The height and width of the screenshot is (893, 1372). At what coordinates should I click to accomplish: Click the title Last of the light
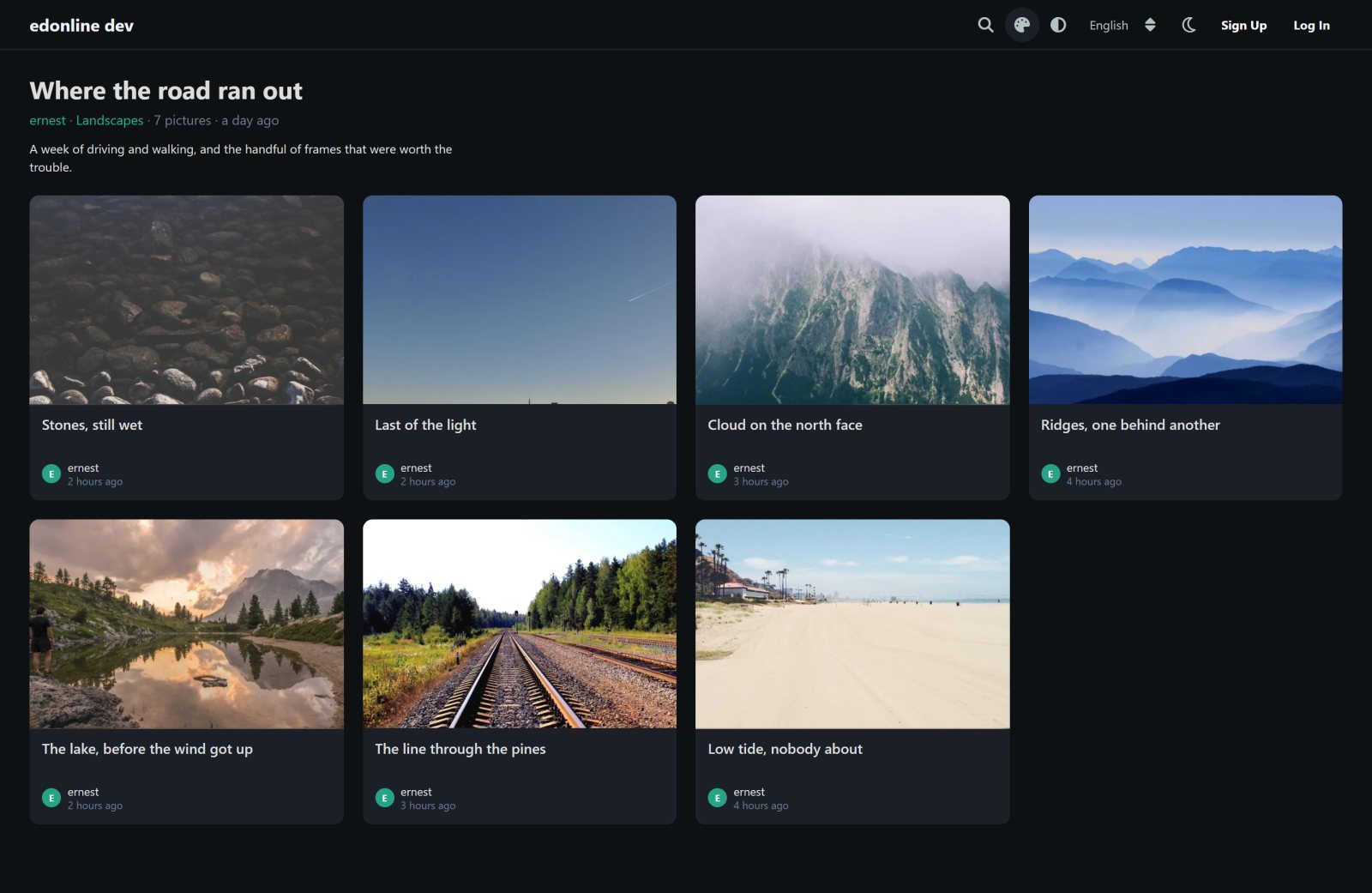pyautogui.click(x=425, y=425)
